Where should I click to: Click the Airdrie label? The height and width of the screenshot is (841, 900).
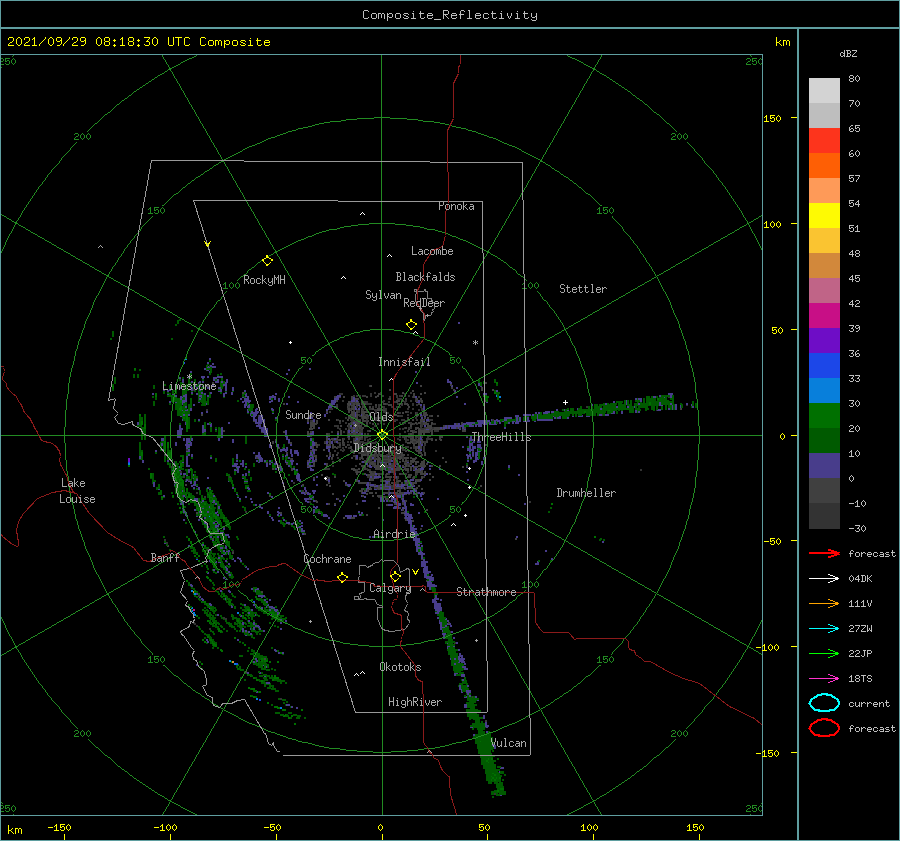394,534
